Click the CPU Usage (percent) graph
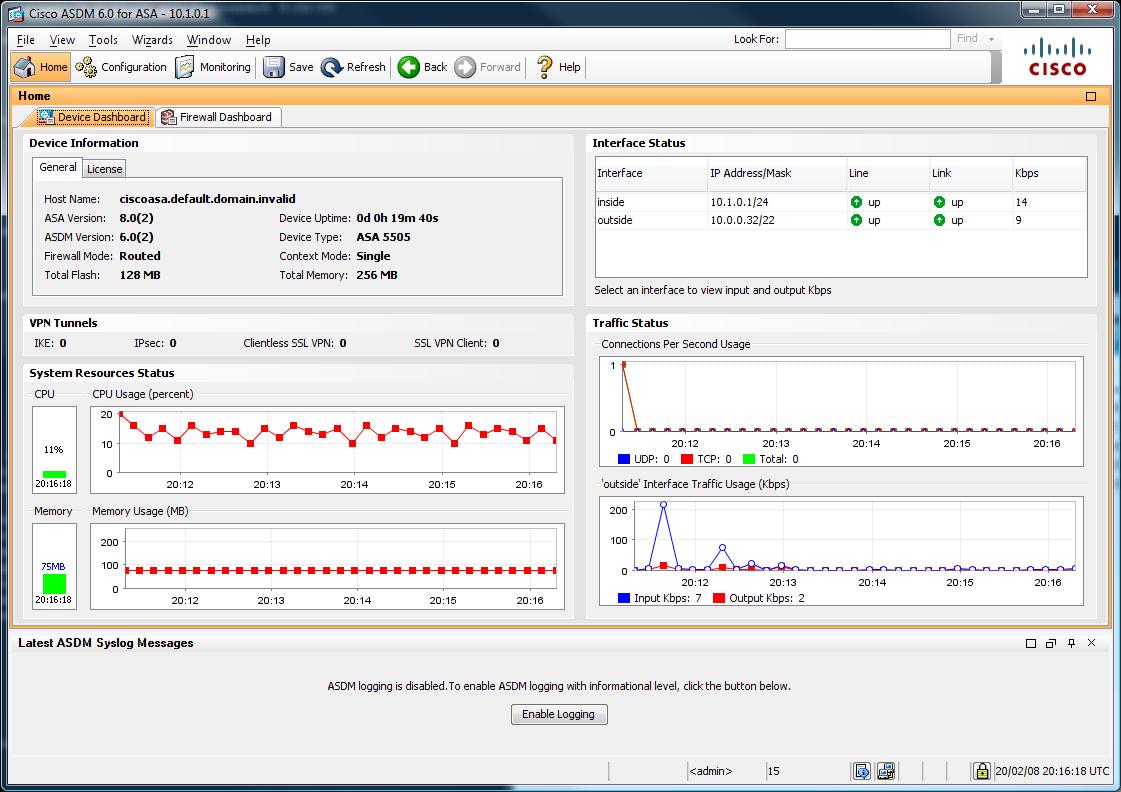The width and height of the screenshot is (1121, 792). 327,450
